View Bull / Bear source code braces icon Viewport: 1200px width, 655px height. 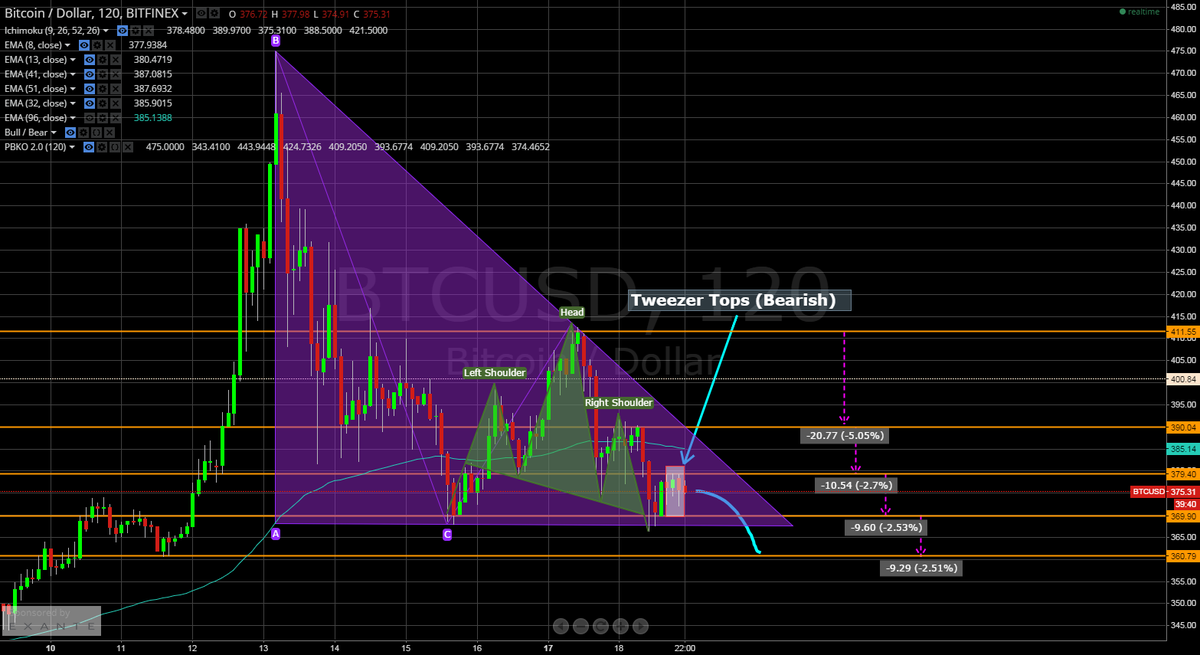click(96, 132)
